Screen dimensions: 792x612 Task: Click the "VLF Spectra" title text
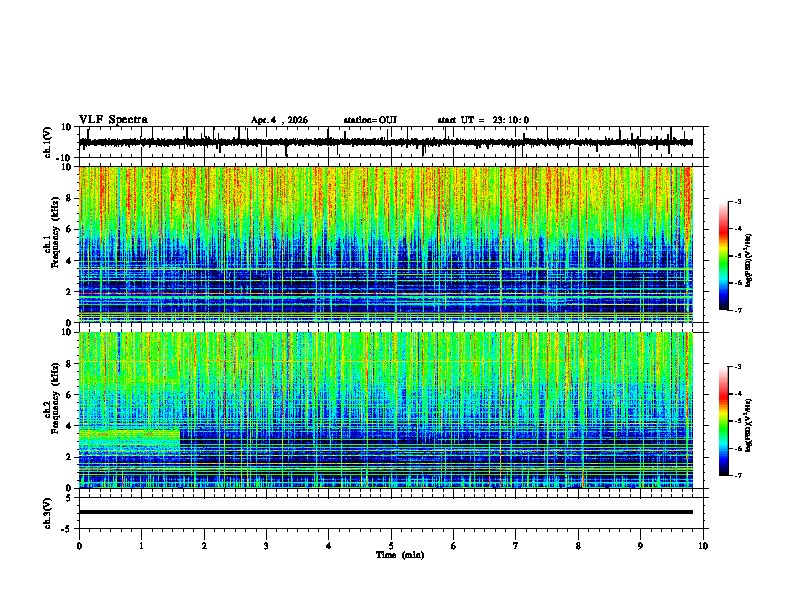pyautogui.click(x=113, y=120)
